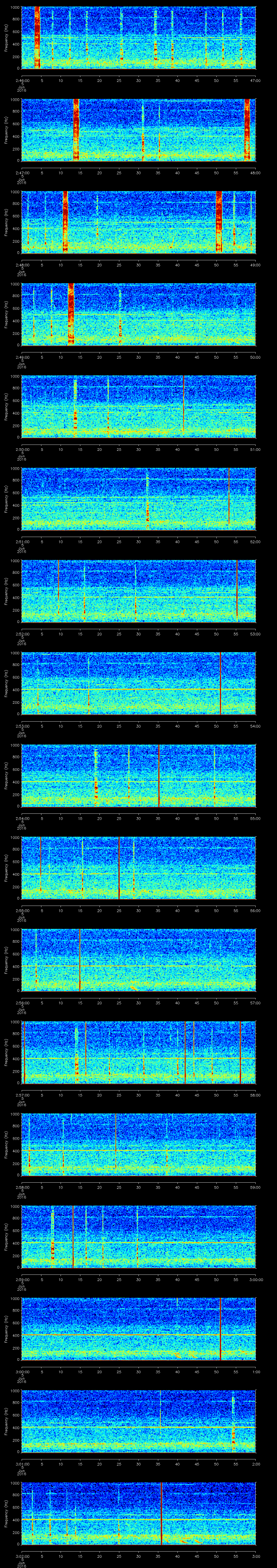Click the '2:58:00' time axis label

pyautogui.click(x=22, y=1187)
